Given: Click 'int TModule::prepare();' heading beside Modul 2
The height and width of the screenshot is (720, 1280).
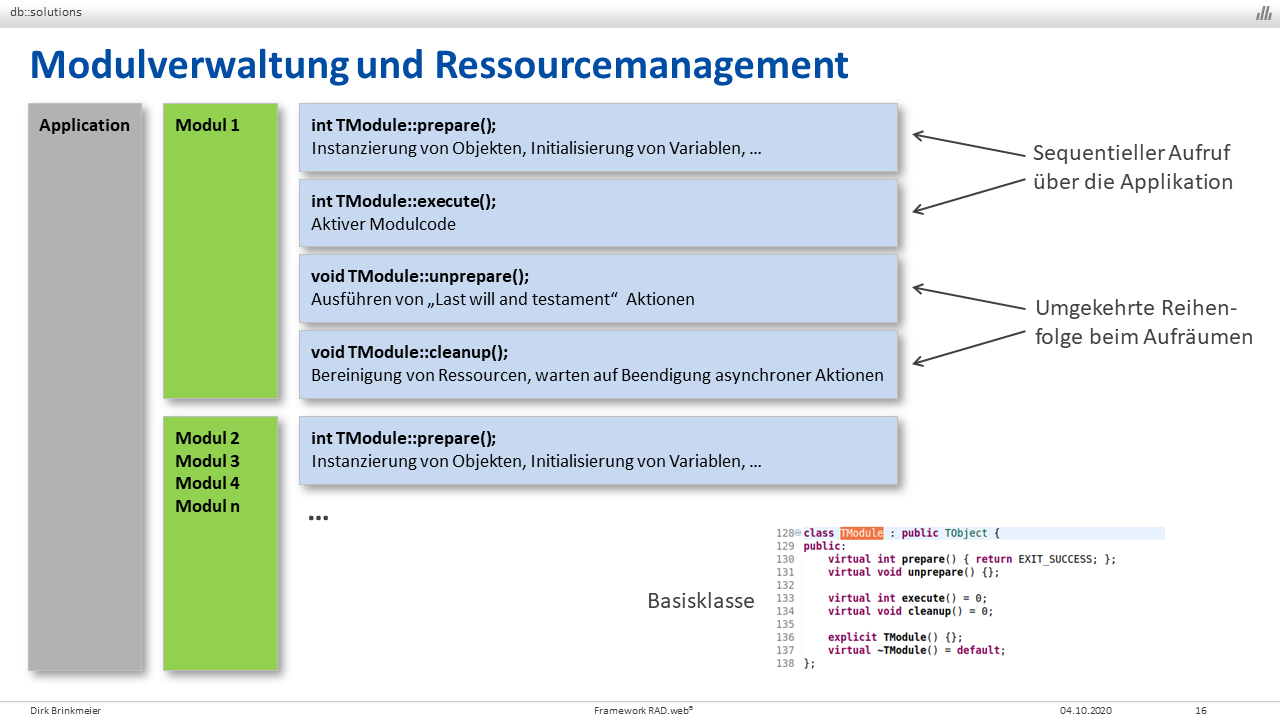Looking at the screenshot, I should [404, 438].
